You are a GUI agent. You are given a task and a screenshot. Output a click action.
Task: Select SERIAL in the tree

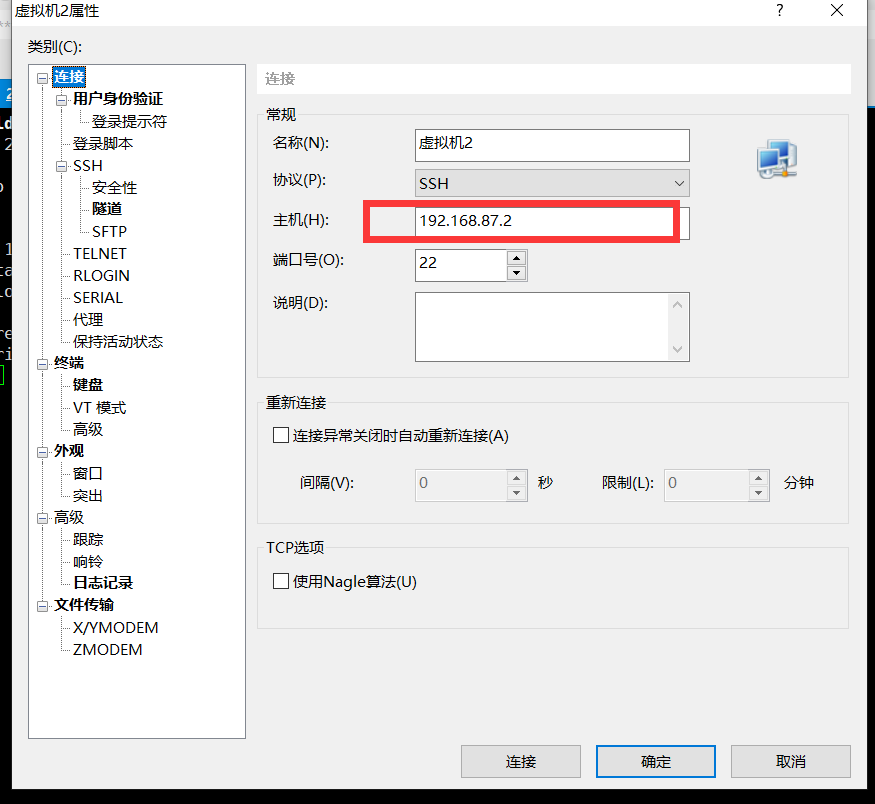pos(98,298)
